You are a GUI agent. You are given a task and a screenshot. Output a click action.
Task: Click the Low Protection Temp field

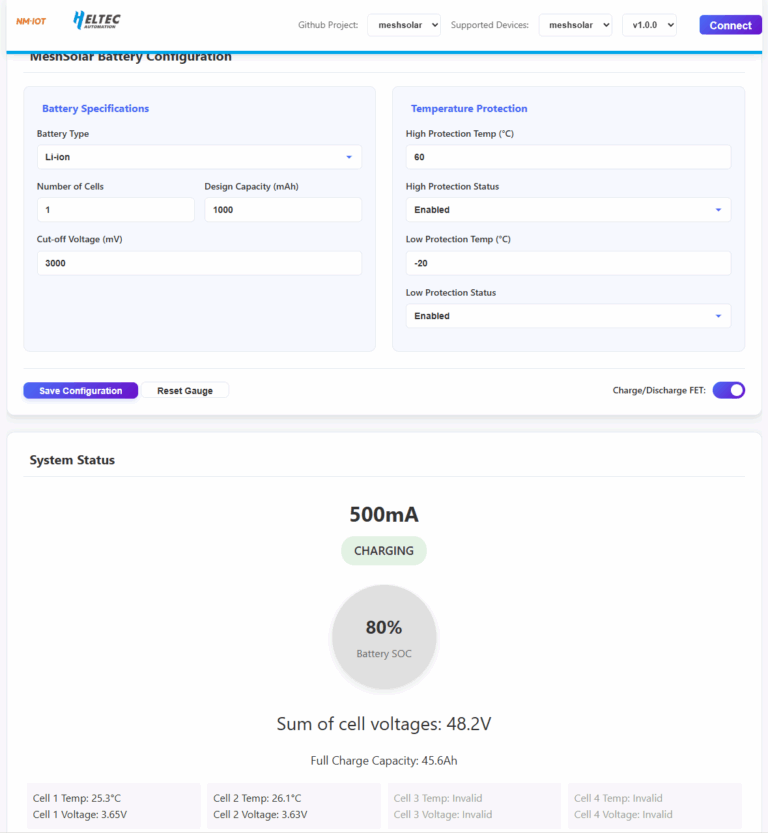tap(568, 263)
